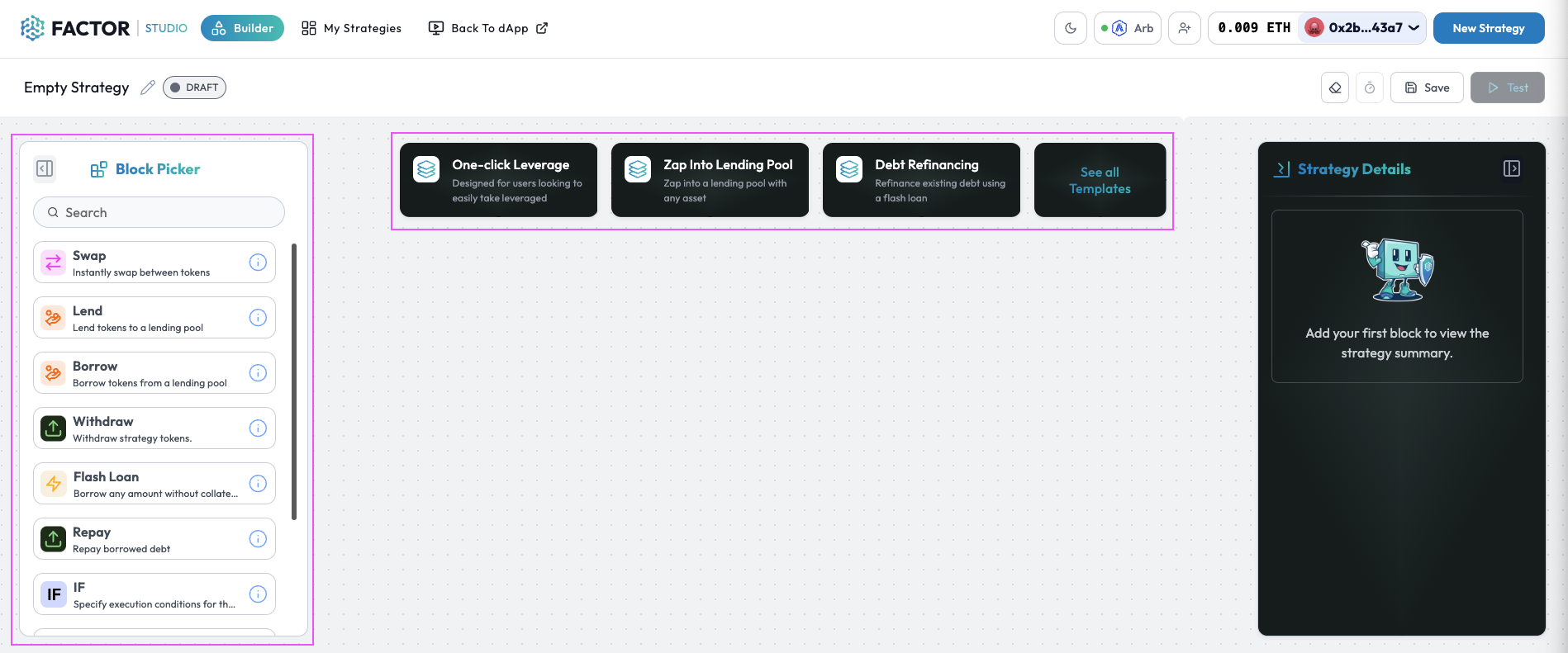Click the info icon on Flash Loan block
Viewport: 1568px width, 653px height.
click(x=258, y=484)
